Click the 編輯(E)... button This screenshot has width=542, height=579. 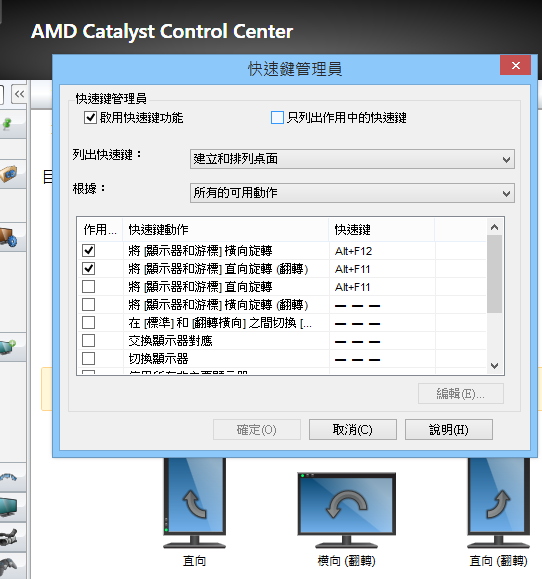point(460,394)
